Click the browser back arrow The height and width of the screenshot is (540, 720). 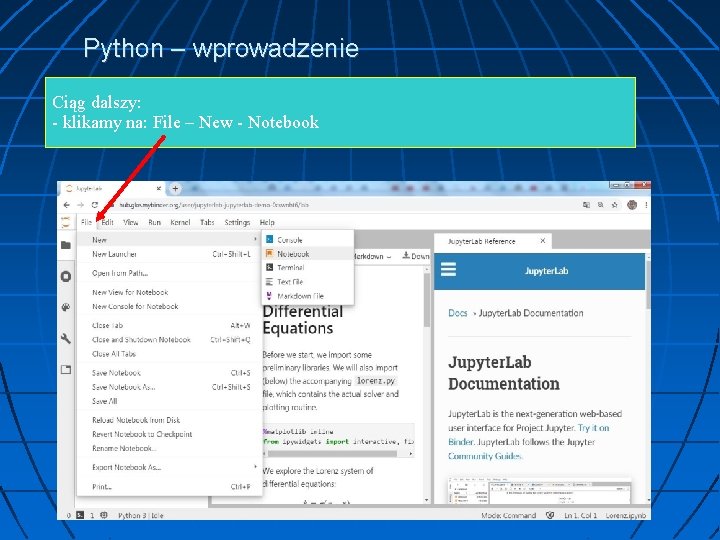[x=67, y=205]
